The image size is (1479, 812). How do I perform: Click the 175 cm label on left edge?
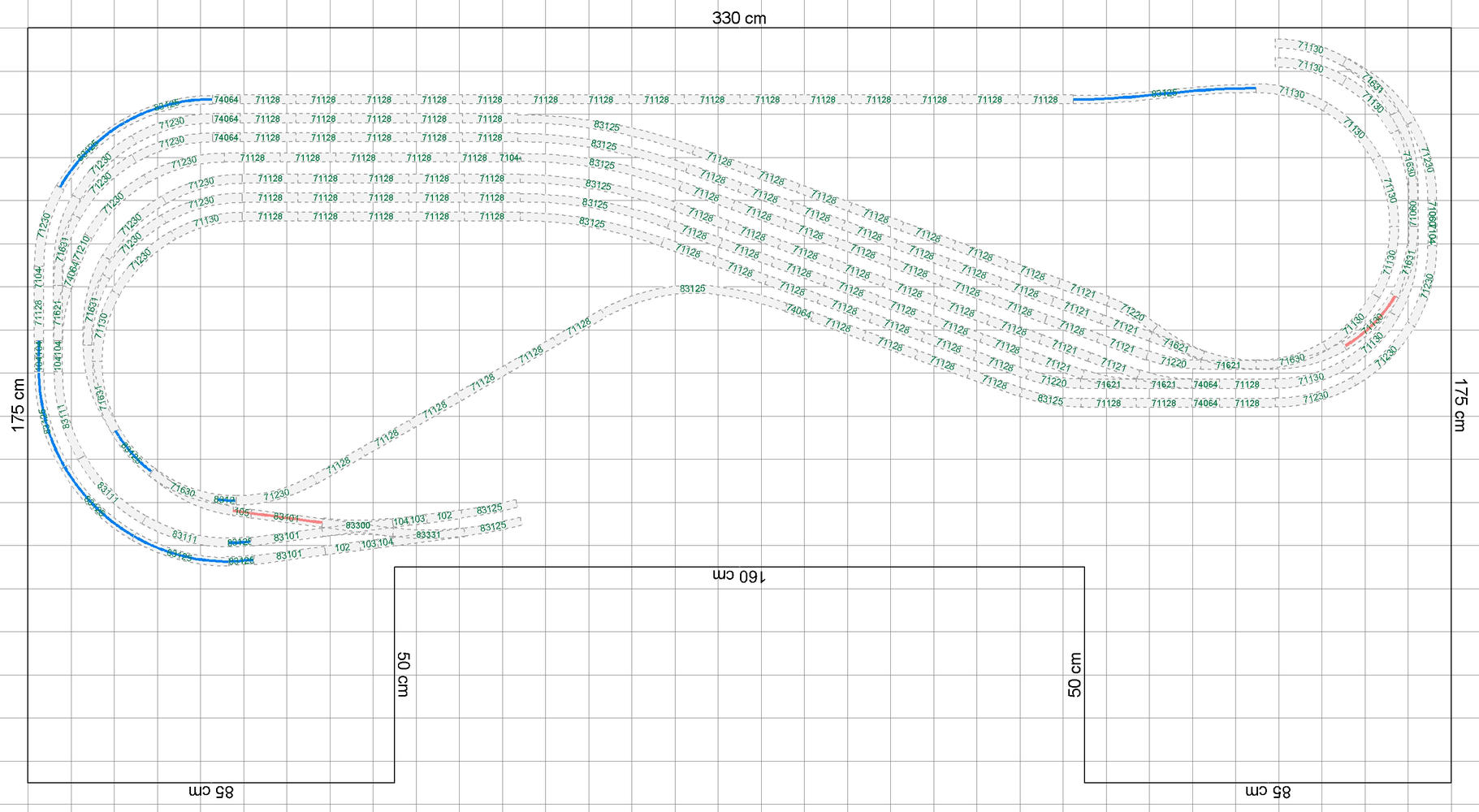pyautogui.click(x=19, y=404)
